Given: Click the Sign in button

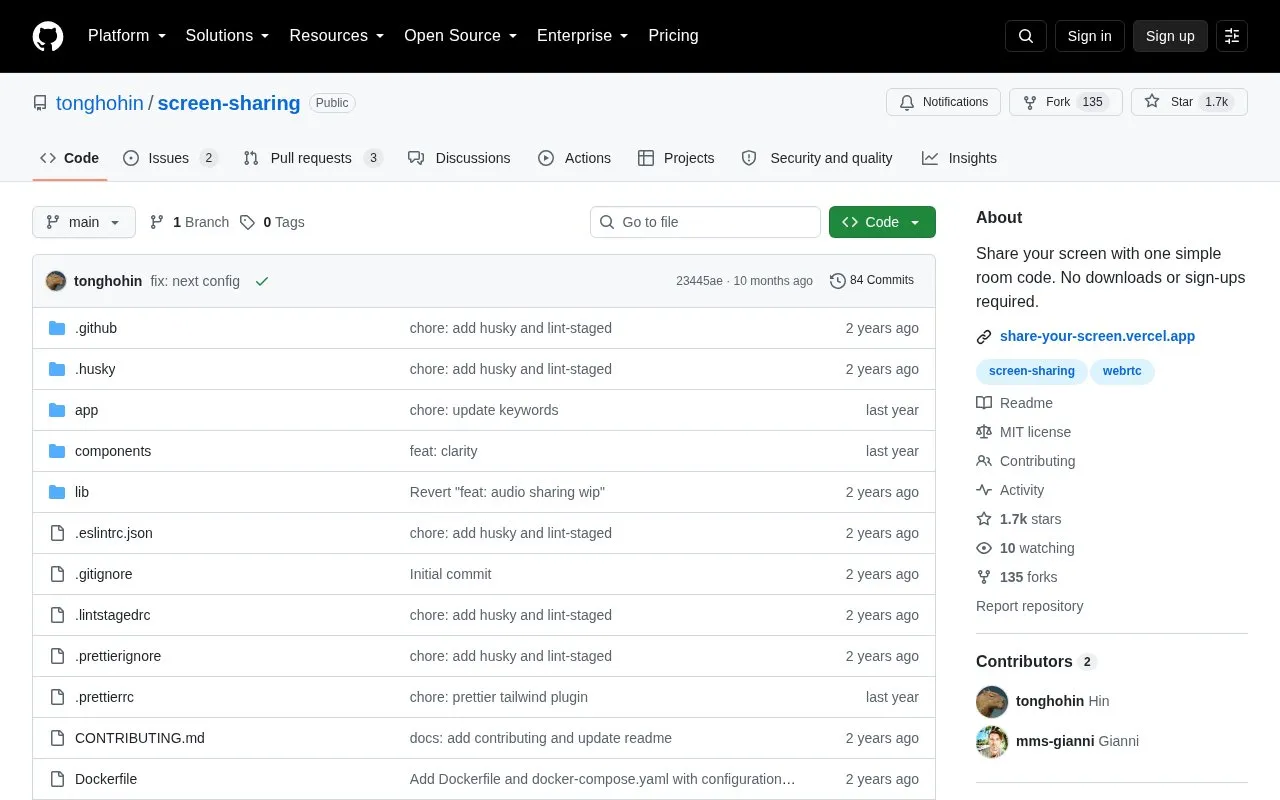Looking at the screenshot, I should coord(1089,36).
